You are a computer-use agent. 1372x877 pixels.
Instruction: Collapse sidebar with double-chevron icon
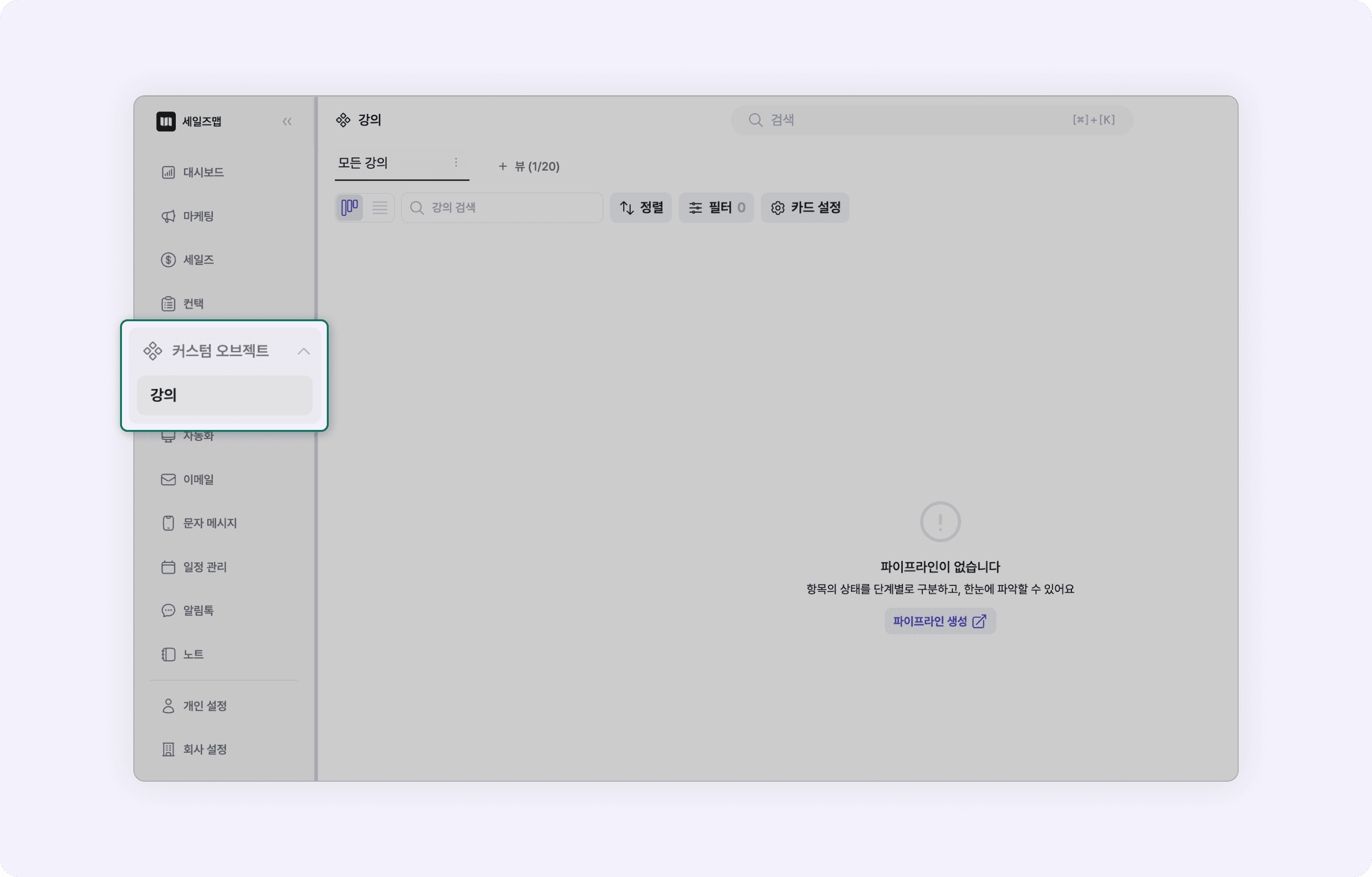(287, 122)
